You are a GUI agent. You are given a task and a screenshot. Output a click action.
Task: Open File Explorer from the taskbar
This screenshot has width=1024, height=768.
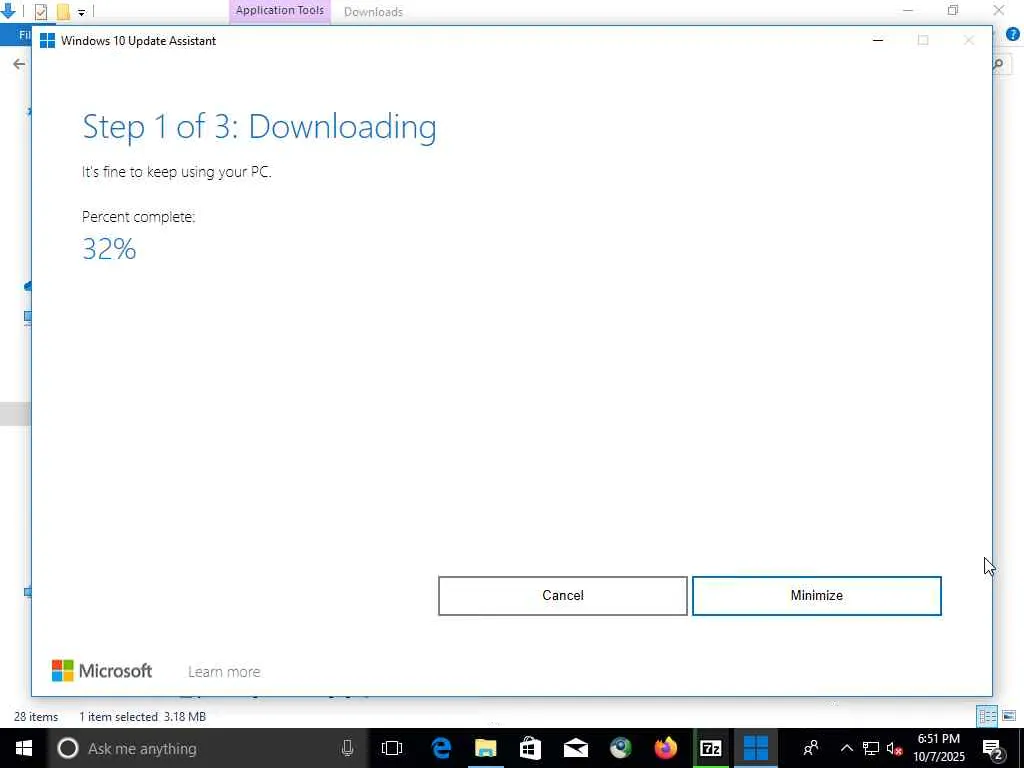click(x=485, y=748)
